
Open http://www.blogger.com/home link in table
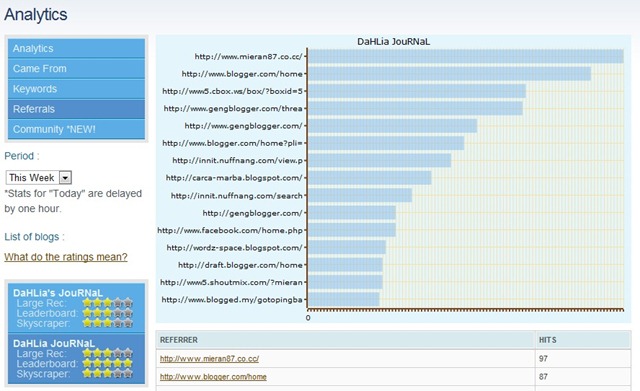(213, 377)
